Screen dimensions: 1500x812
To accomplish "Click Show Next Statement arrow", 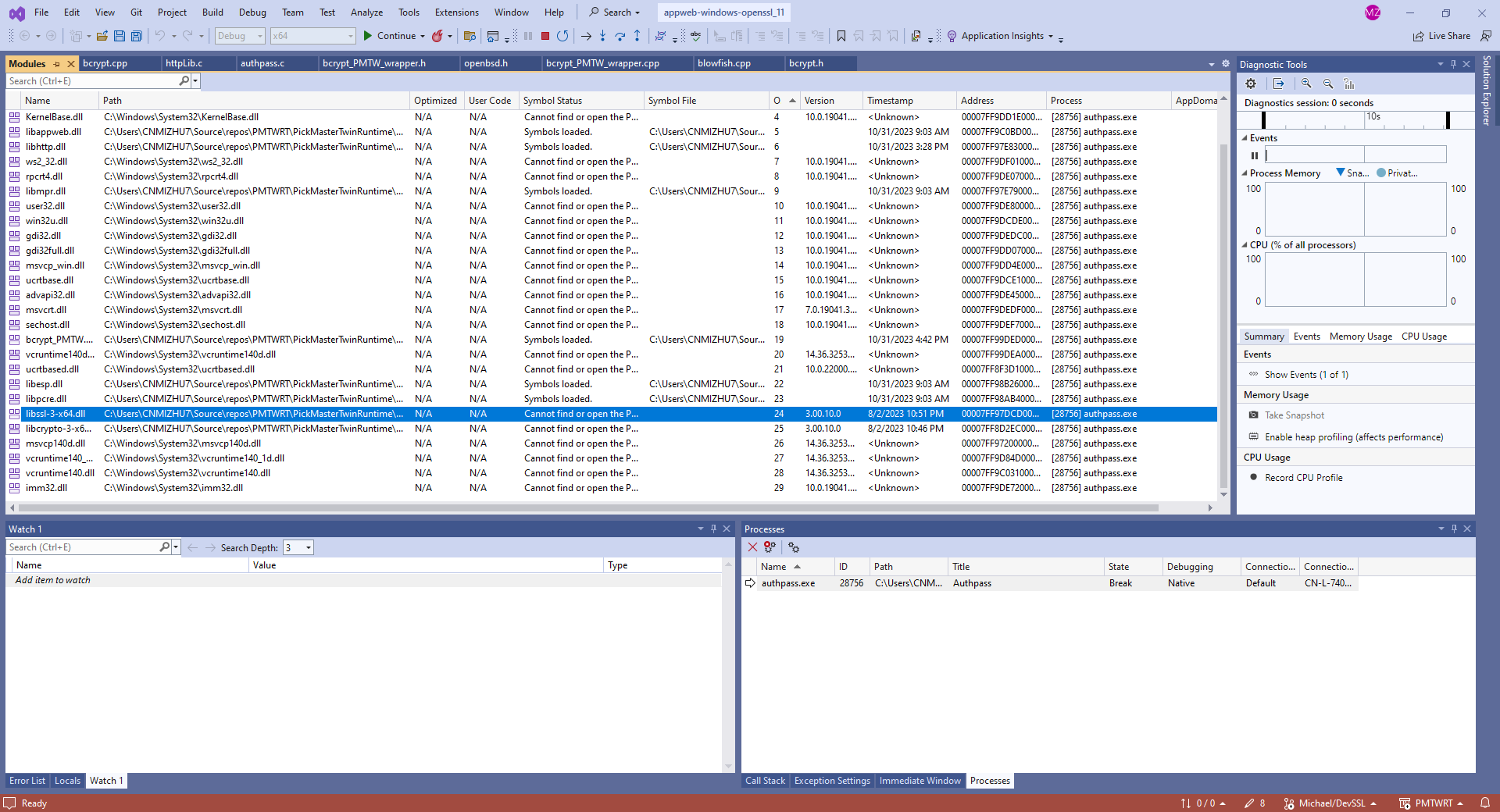I will [586, 36].
